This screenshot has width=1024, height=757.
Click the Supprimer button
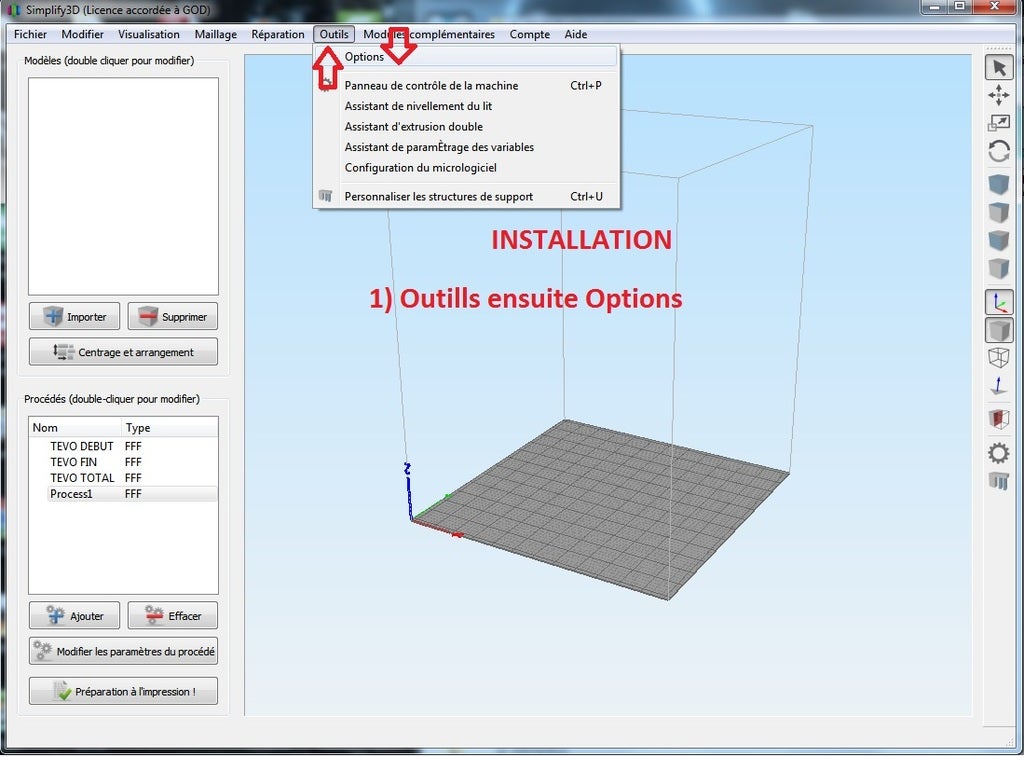coord(172,317)
